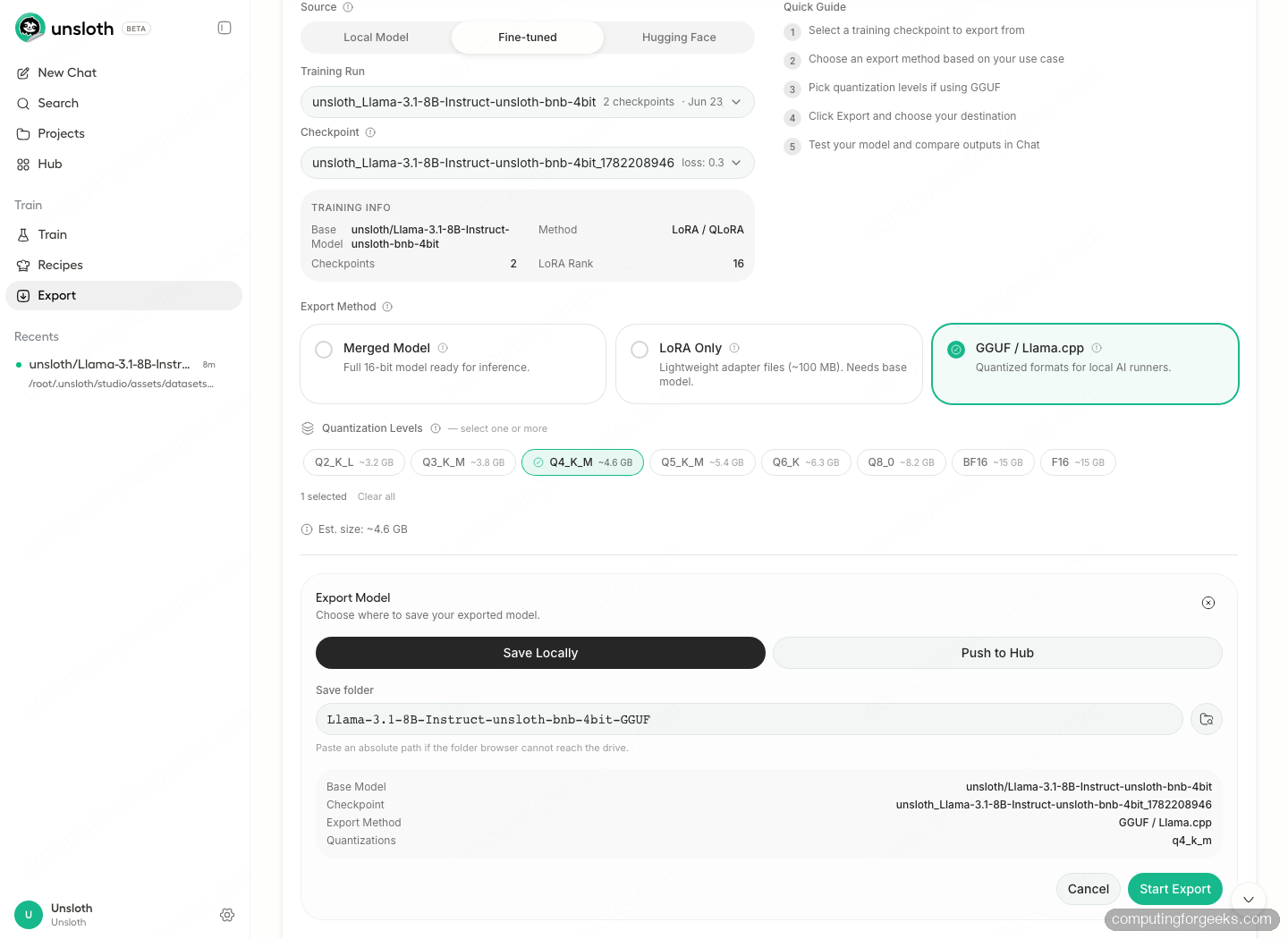Choose Save Locally destination
Image resolution: width=1288 pixels, height=939 pixels.
click(x=540, y=653)
